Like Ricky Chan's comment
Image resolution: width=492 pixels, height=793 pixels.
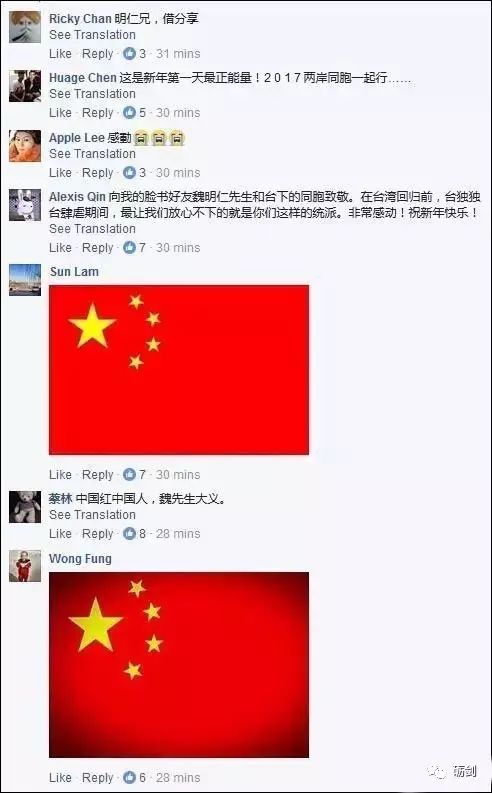[61, 54]
